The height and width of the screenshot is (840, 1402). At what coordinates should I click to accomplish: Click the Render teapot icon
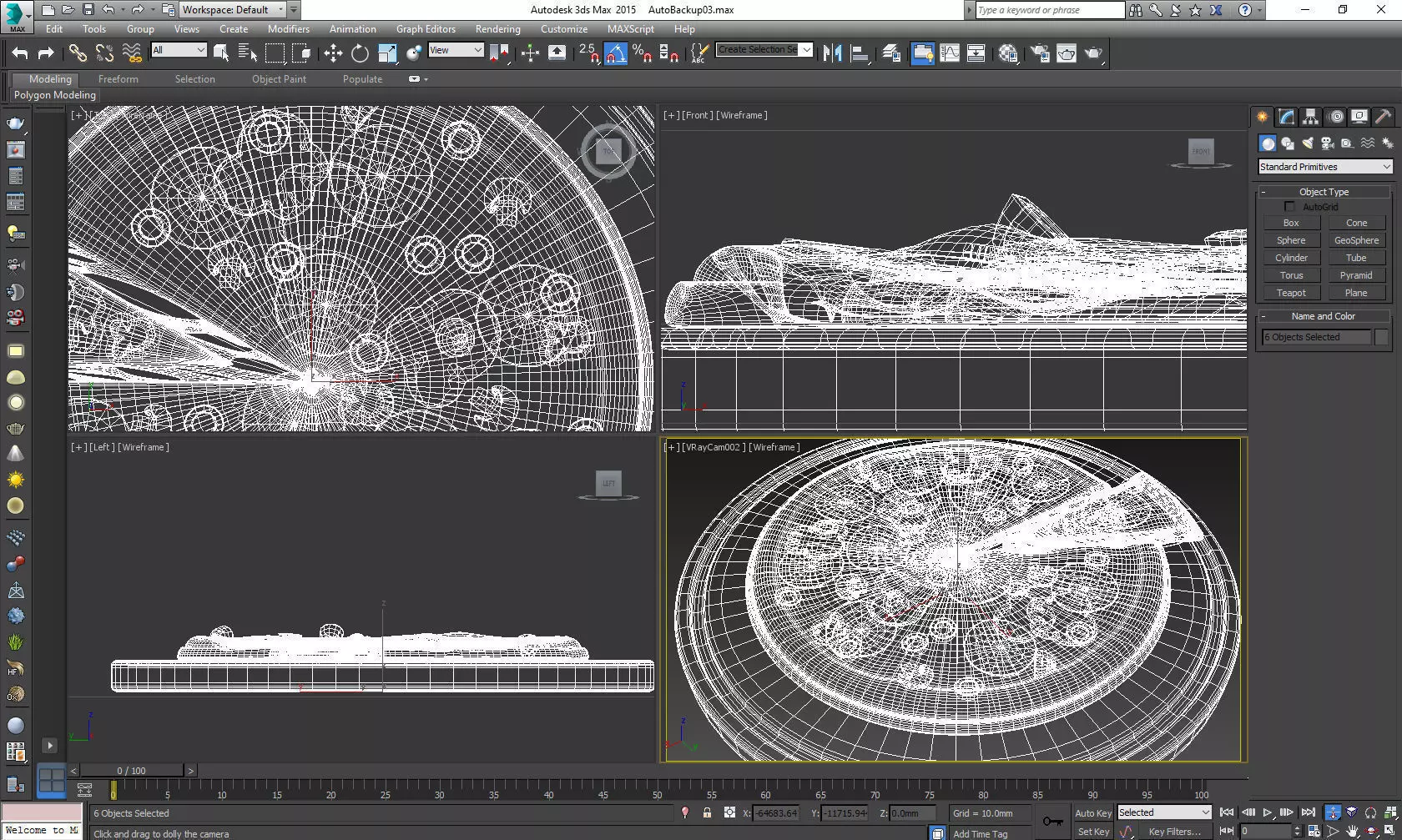[x=1093, y=53]
